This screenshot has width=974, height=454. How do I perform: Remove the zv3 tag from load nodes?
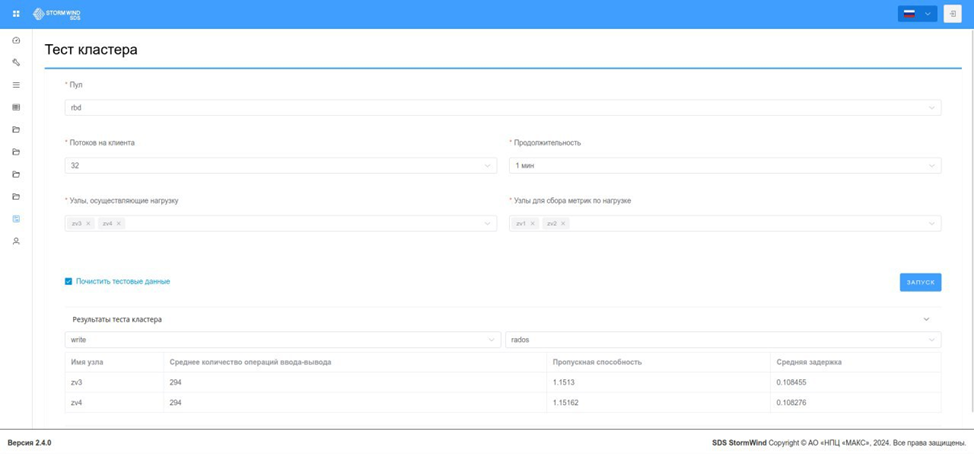[88, 224]
